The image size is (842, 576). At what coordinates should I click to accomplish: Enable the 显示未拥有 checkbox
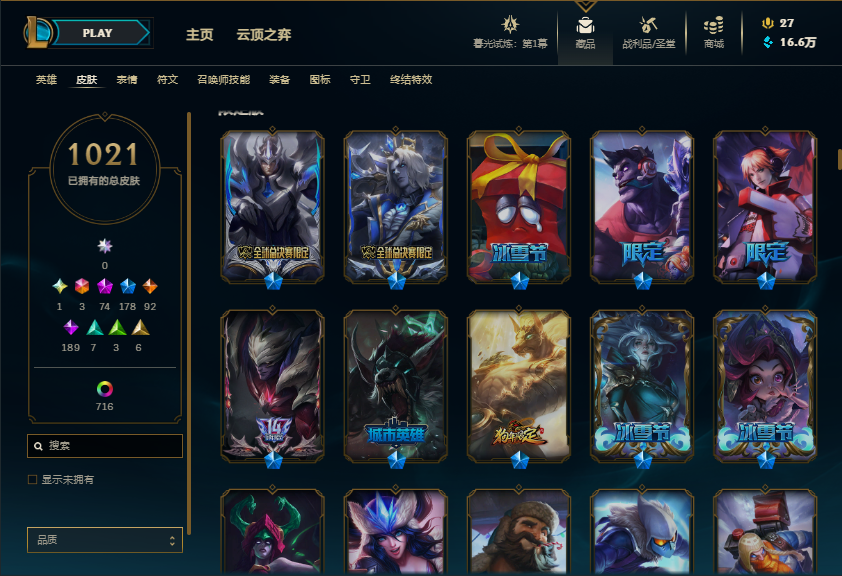(33, 479)
